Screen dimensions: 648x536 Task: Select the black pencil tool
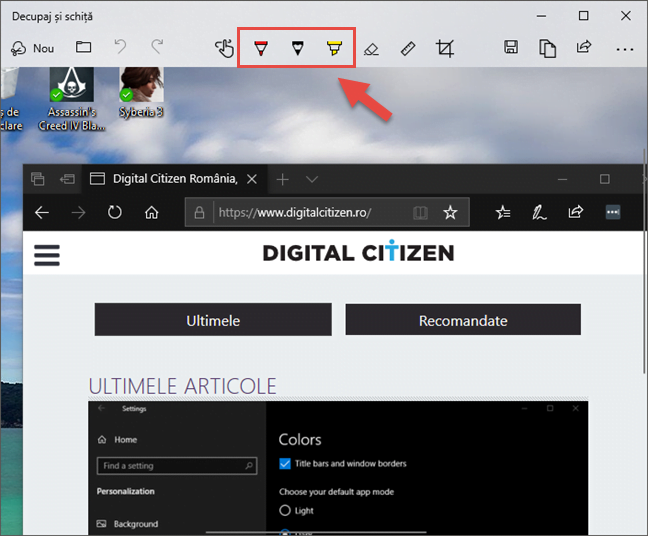click(x=298, y=48)
